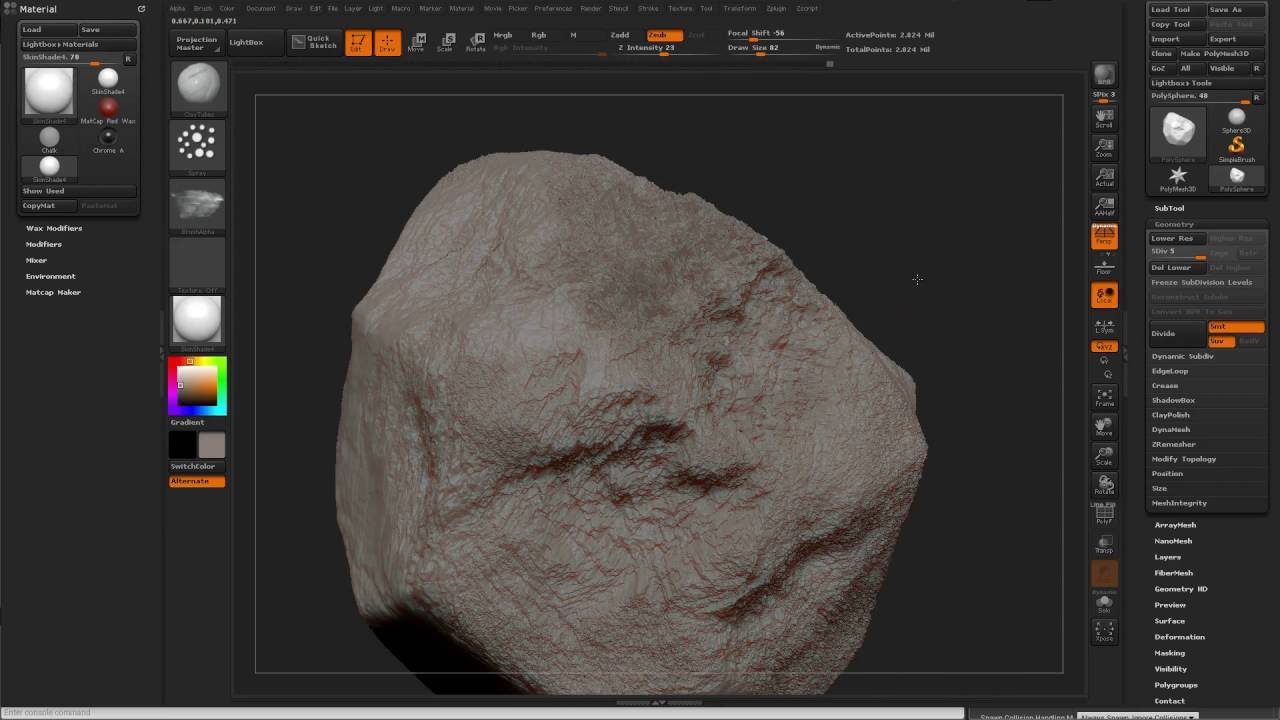The height and width of the screenshot is (720, 1280).
Task: Expand the SubTool palette
Action: coord(1169,208)
